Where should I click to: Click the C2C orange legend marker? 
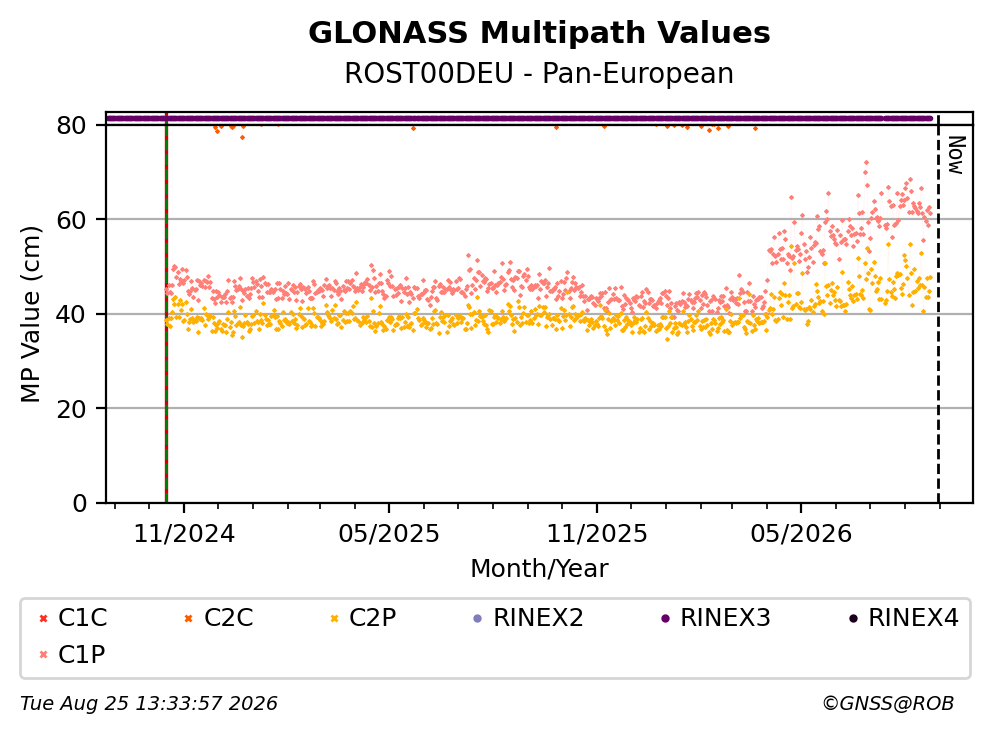point(188,618)
